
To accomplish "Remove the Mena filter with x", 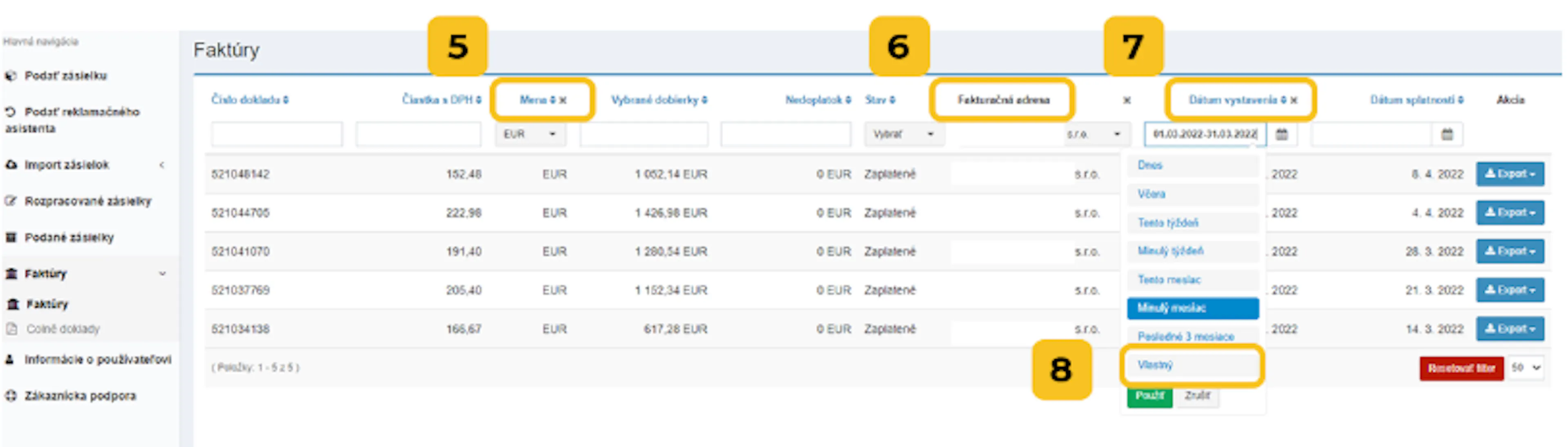I will coord(563,100).
